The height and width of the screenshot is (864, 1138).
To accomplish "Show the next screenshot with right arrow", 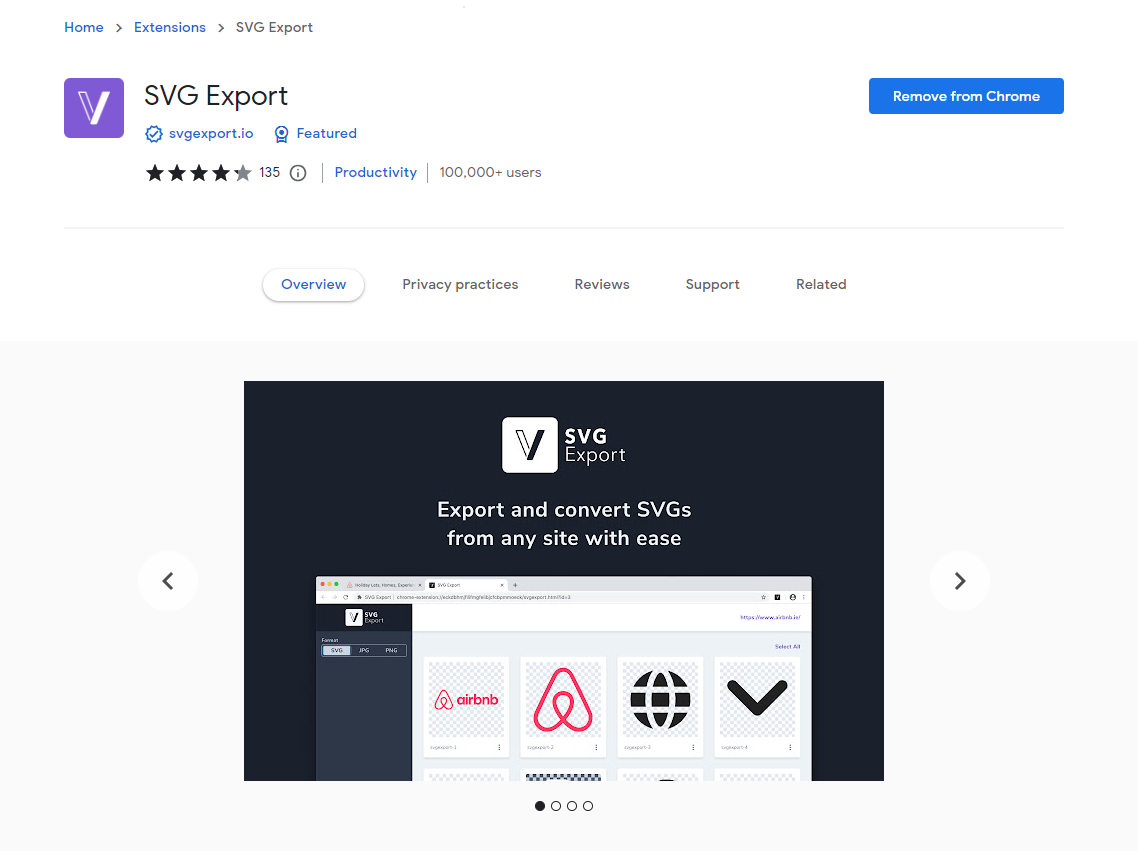I will tap(959, 581).
